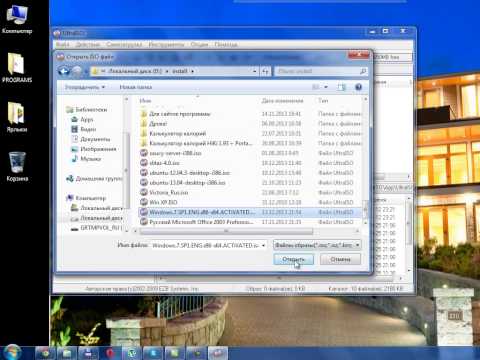Click the Forward arrow in the open dialog
The width and height of the screenshot is (480, 360).
[x=77, y=71]
